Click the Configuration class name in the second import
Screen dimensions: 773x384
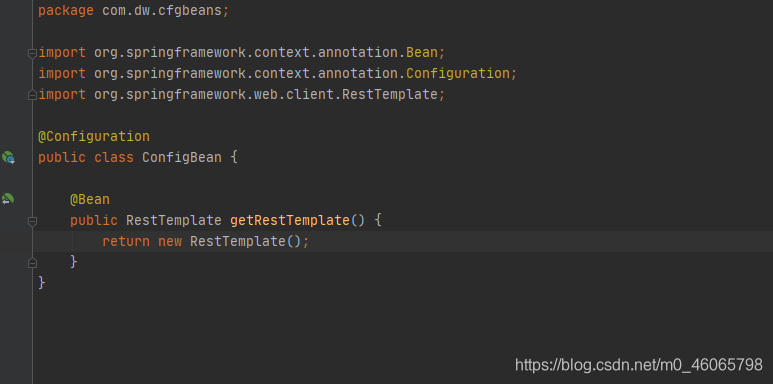pyautogui.click(x=458, y=73)
